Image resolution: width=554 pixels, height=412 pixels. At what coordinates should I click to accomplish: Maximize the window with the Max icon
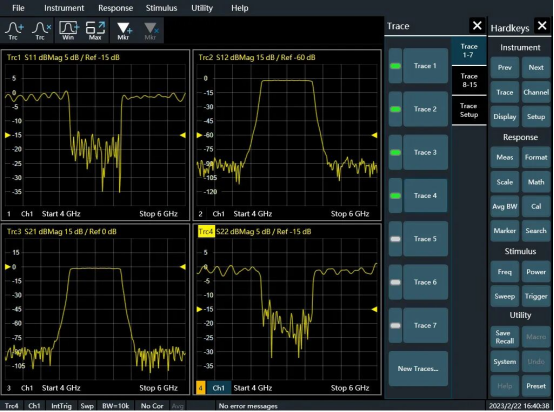pos(95,31)
